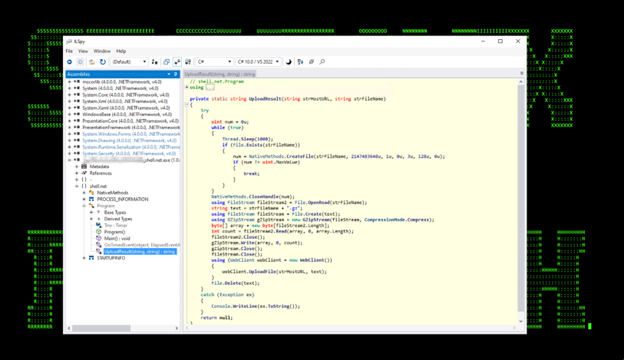Open the File menu
Viewport: 624px width, 360px height.
pos(69,51)
